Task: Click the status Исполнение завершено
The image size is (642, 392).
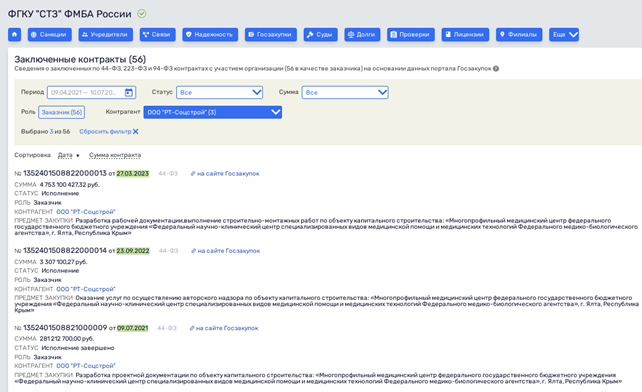Action: 78,348
